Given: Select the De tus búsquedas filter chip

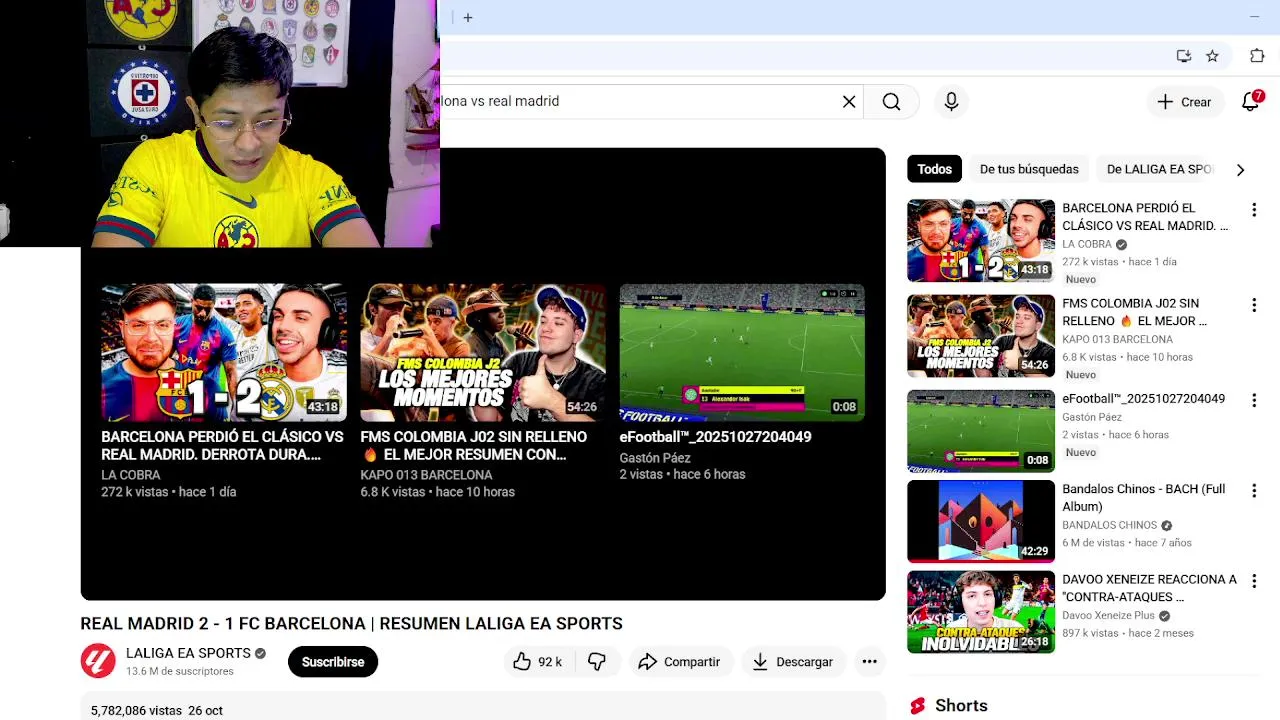Looking at the screenshot, I should pos(1029,169).
